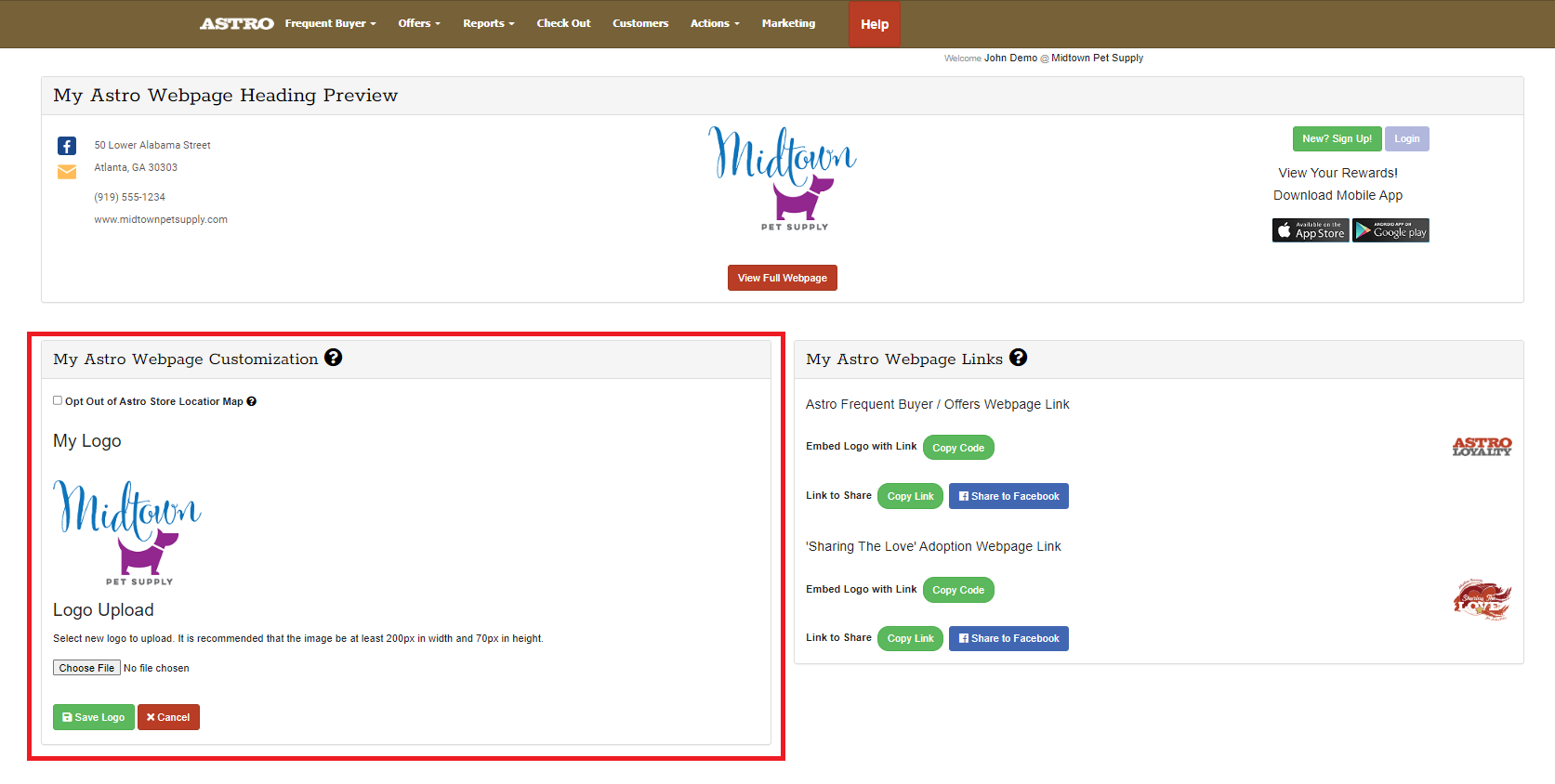Click the Astro Loyalty logo image
Image resolution: width=1555 pixels, height=784 pixels.
pyautogui.click(x=1482, y=447)
